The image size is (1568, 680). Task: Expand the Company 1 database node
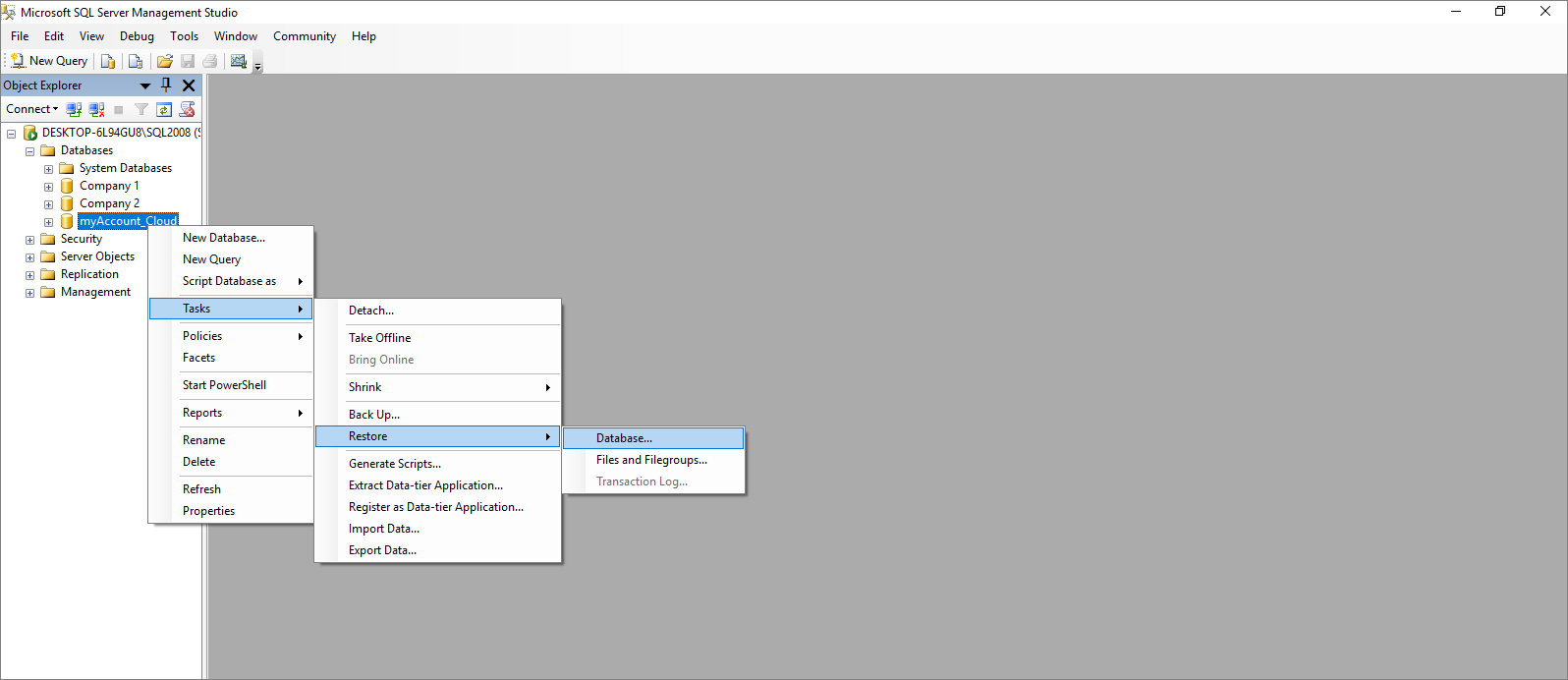pos(48,187)
